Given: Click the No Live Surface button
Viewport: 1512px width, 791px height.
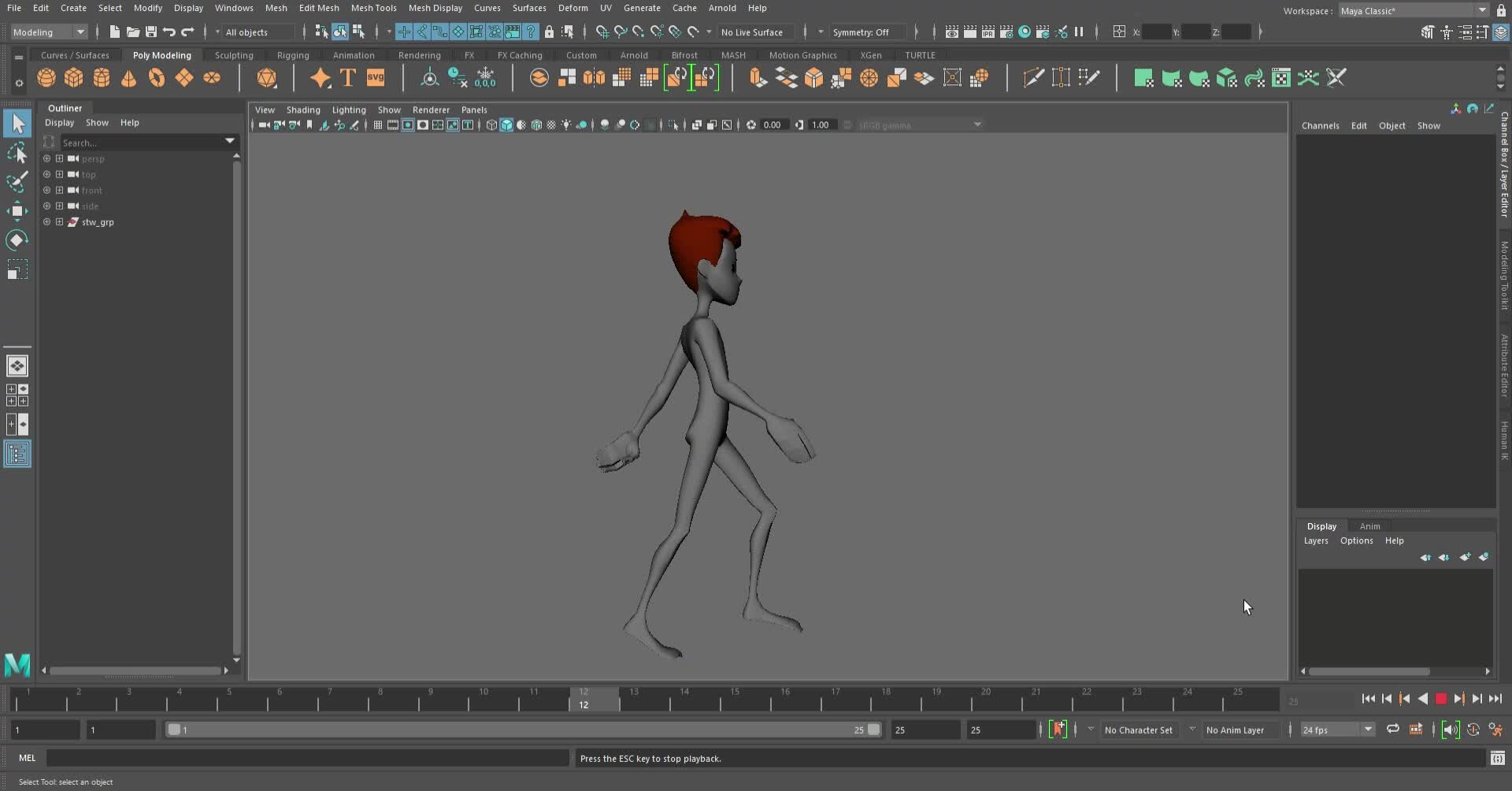Looking at the screenshot, I should 754,32.
